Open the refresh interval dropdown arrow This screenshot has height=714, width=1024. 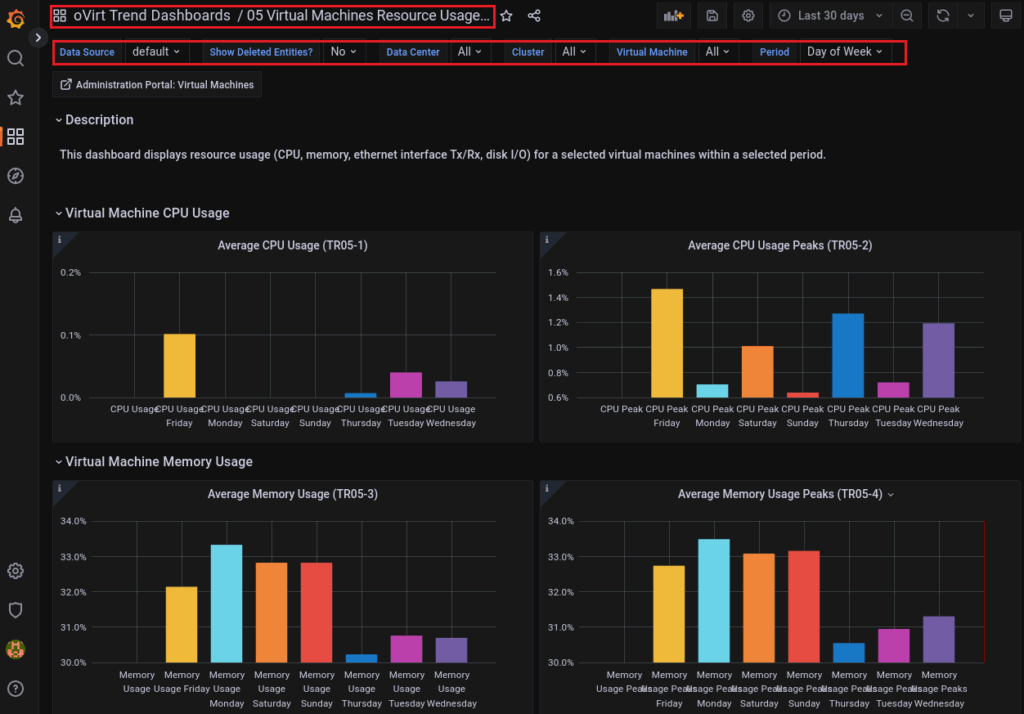971,16
